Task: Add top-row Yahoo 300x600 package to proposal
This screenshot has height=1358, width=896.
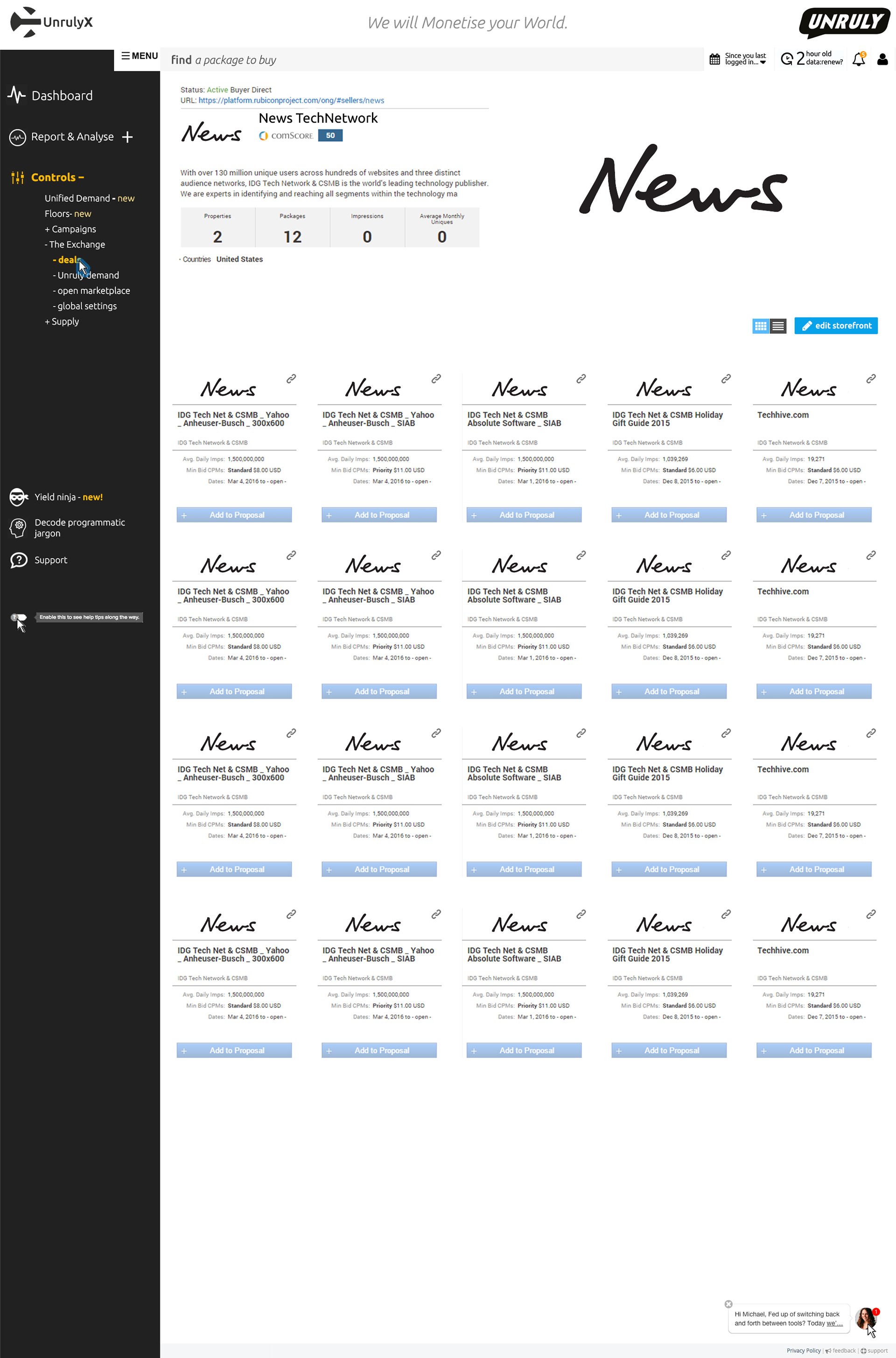Action: pyautogui.click(x=234, y=515)
